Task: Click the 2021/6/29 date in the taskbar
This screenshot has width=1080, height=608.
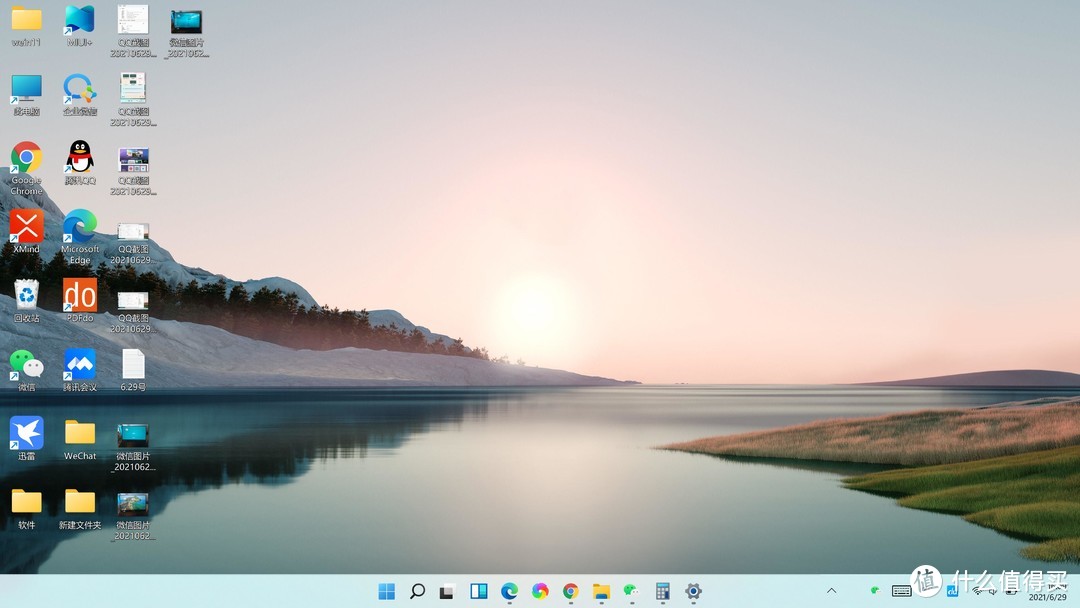Action: click(x=1047, y=597)
